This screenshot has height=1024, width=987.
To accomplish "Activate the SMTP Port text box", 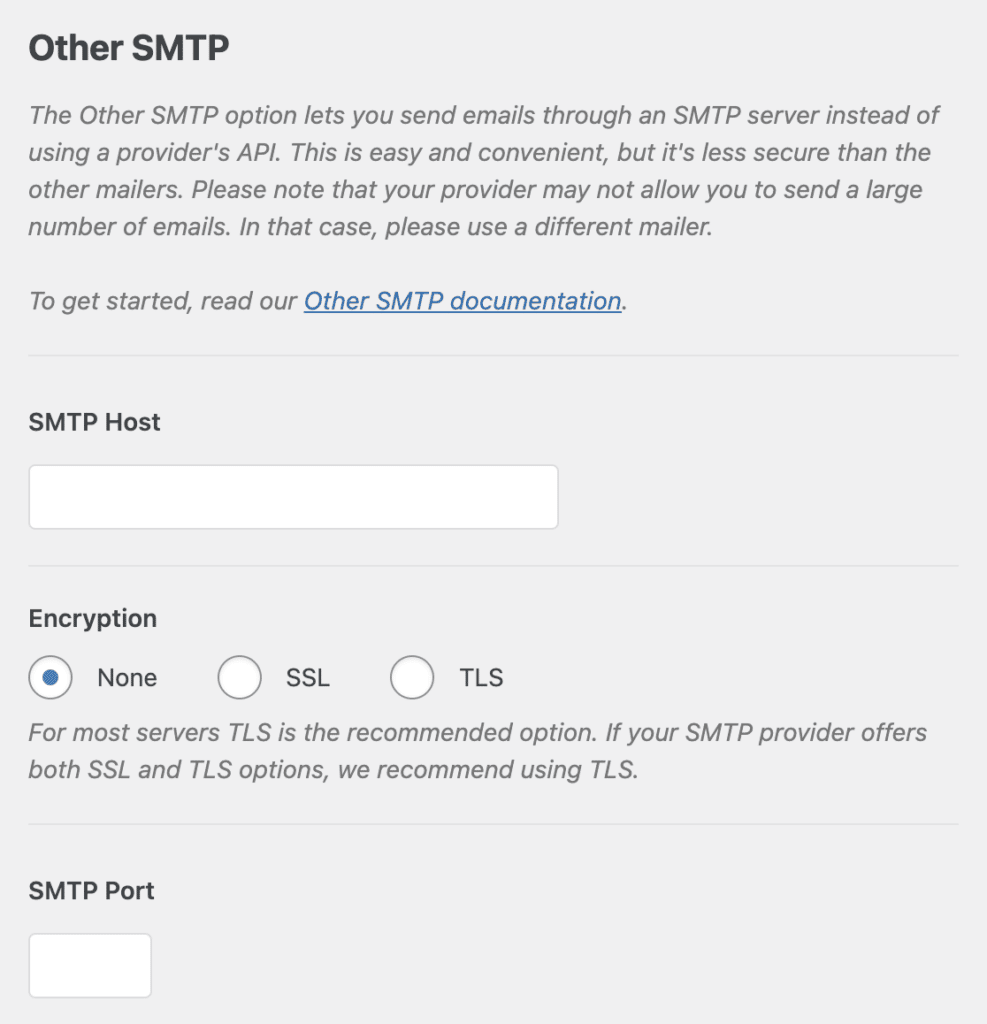I will 90,964.
